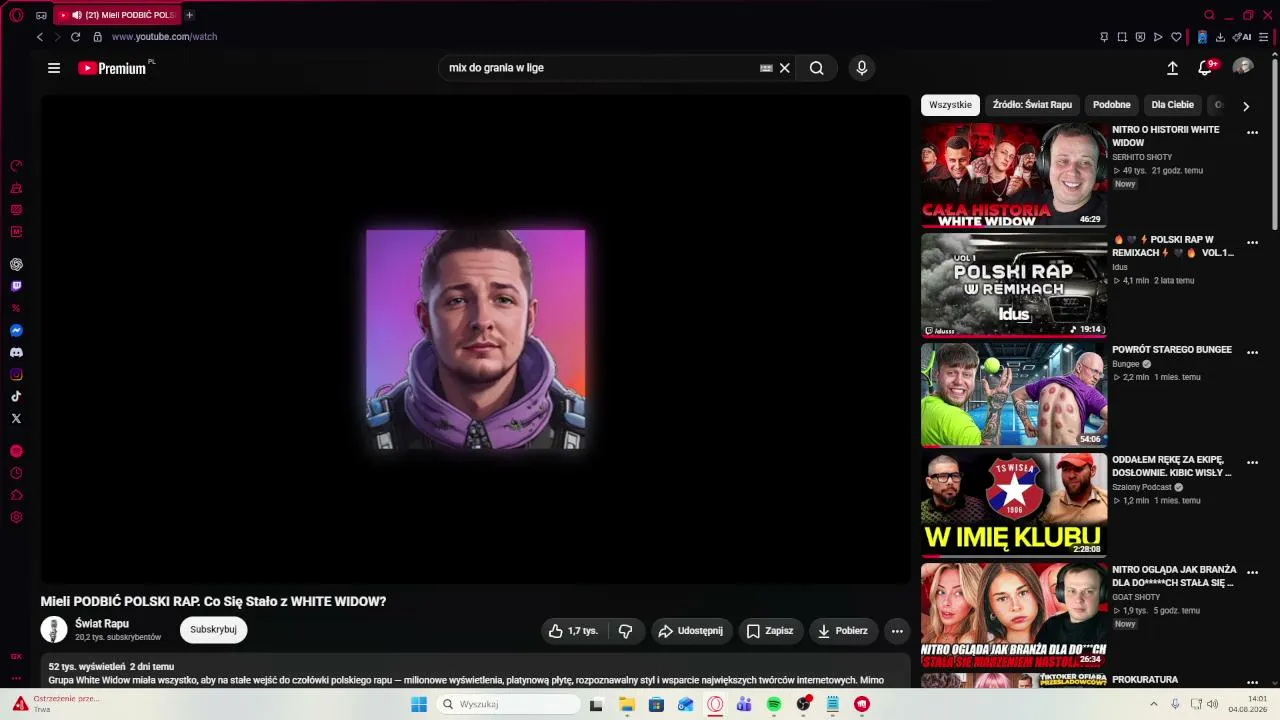Open options for ODDAŁEM RĘKĘ ZA EKIPĘ video
Image resolution: width=1280 pixels, height=720 pixels.
coord(1252,462)
